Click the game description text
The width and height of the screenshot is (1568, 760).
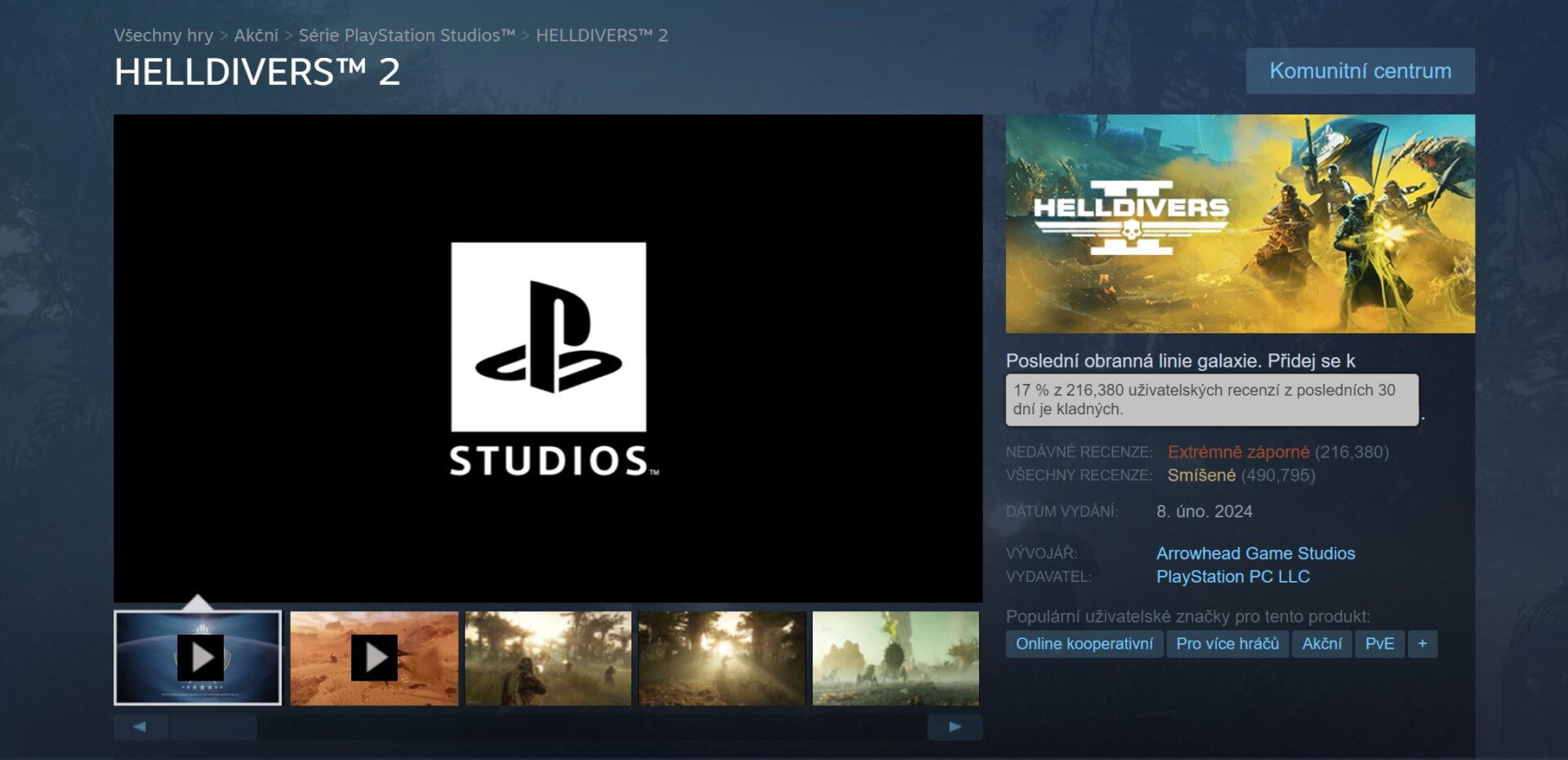(1180, 360)
